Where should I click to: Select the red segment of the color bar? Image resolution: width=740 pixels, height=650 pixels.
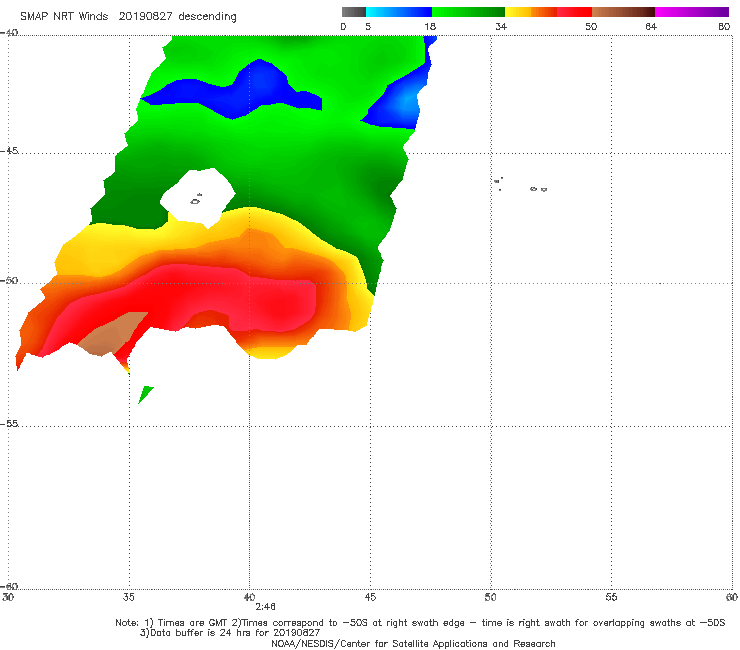tap(574, 12)
